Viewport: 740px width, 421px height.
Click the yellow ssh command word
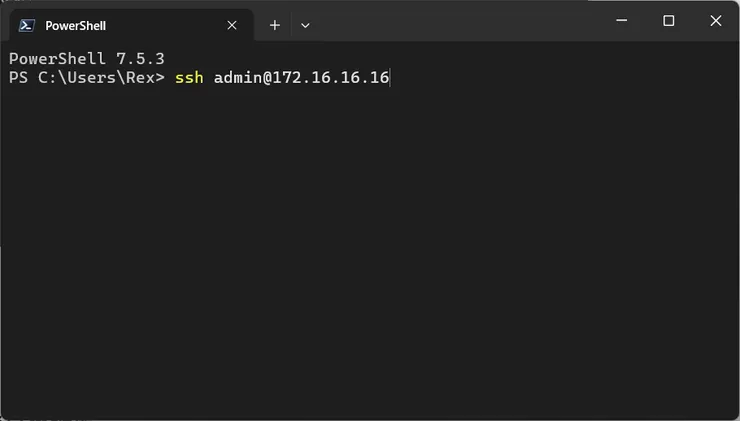189,78
